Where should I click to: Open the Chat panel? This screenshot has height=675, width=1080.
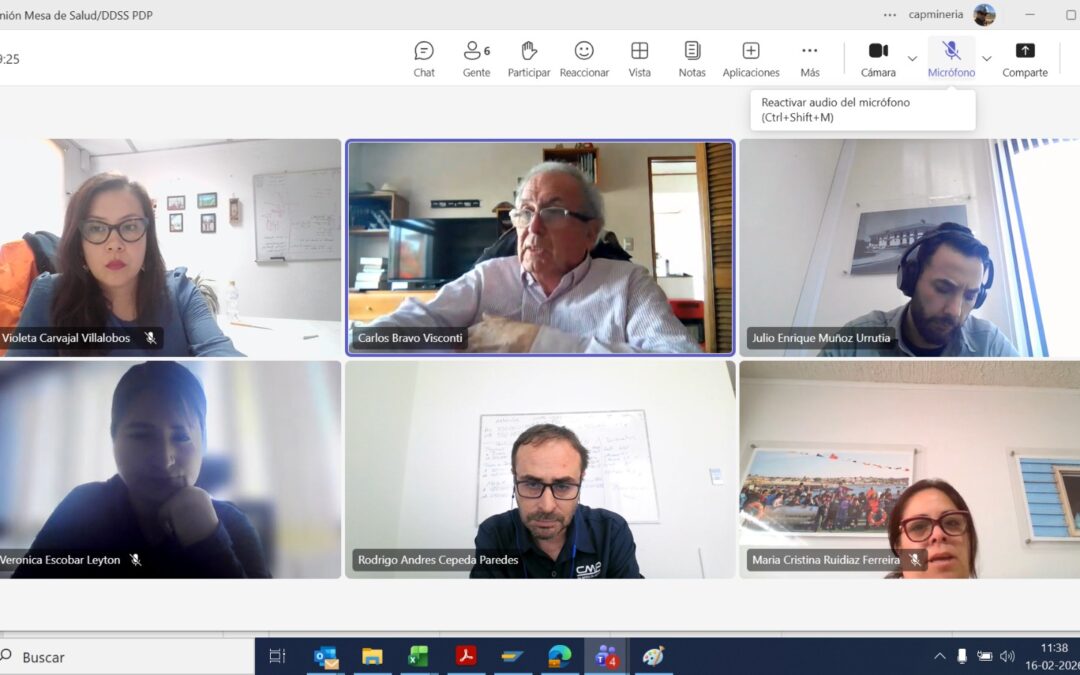click(x=424, y=58)
